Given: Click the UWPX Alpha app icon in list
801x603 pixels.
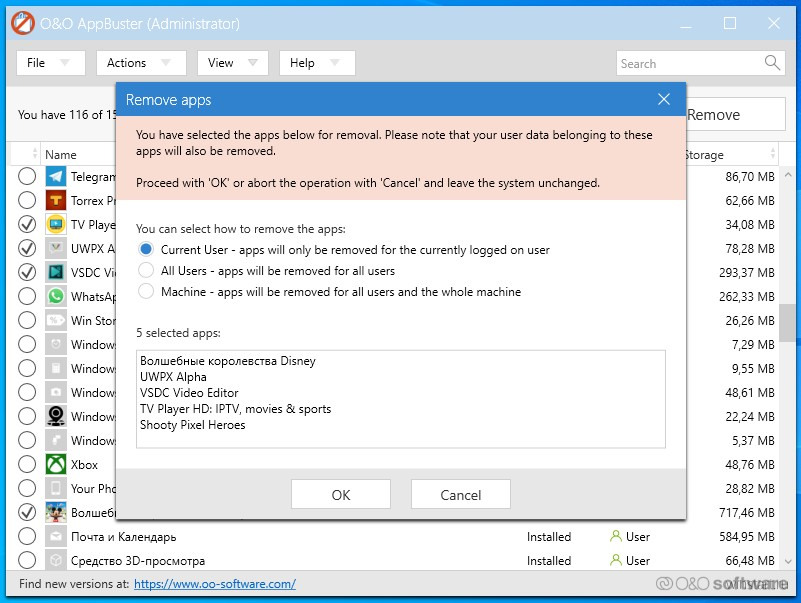Looking at the screenshot, I should point(56,248).
